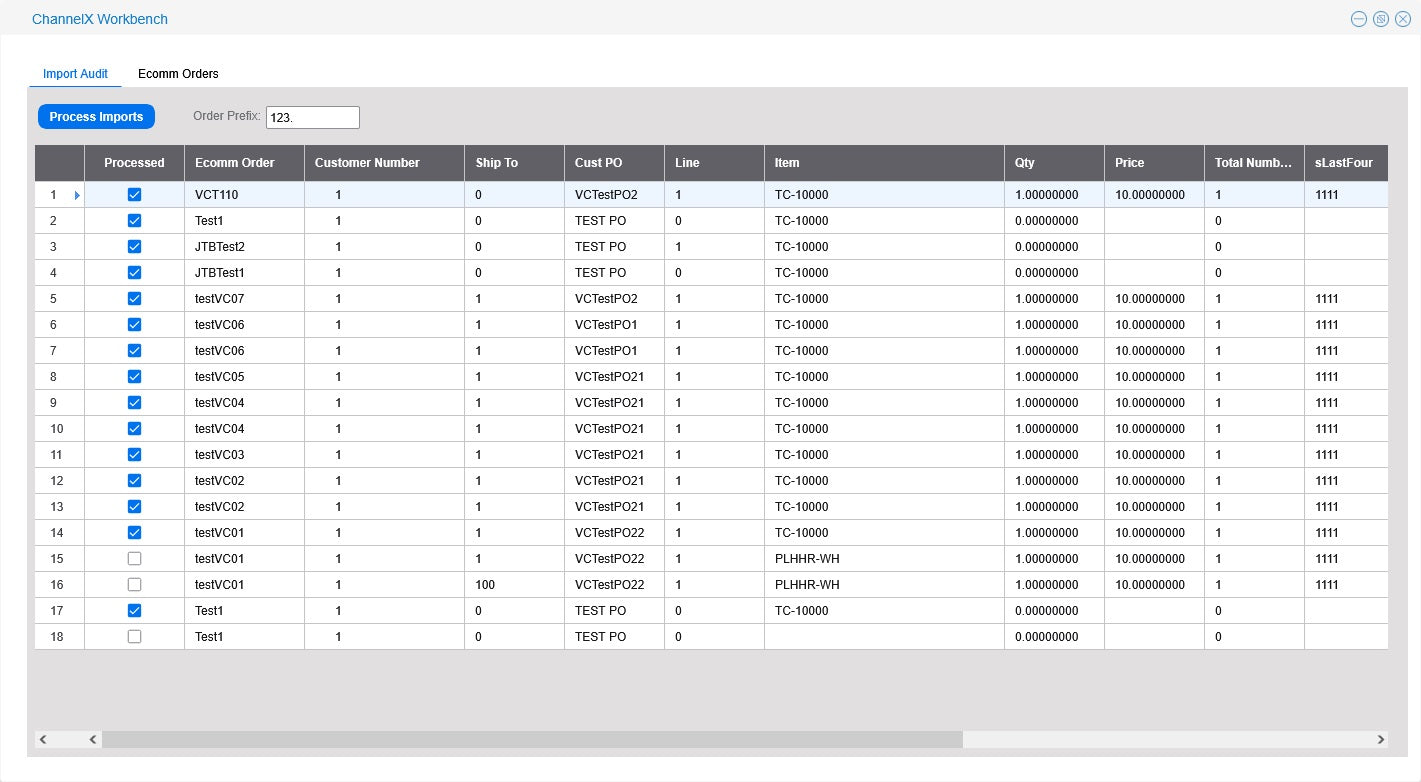Uncheck the Processed box for JTBTest2

pos(134,247)
